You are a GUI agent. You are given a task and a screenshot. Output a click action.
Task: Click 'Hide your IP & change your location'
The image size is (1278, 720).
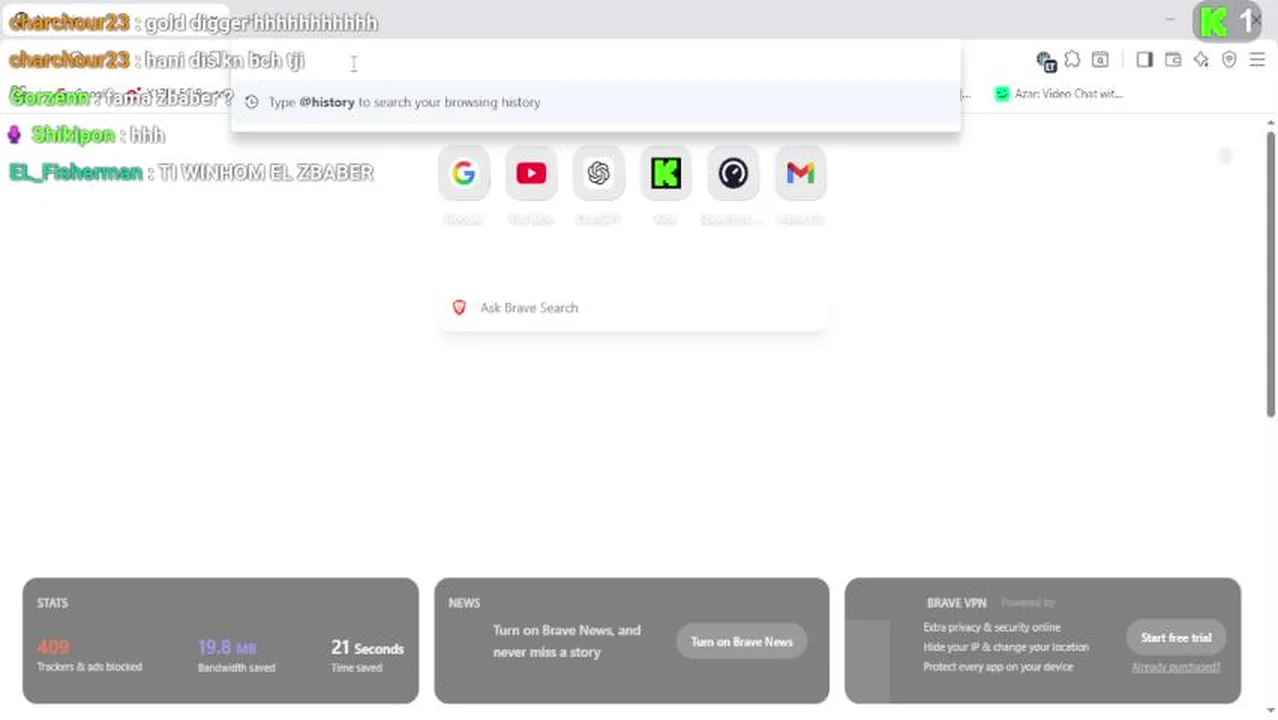coord(1006,647)
